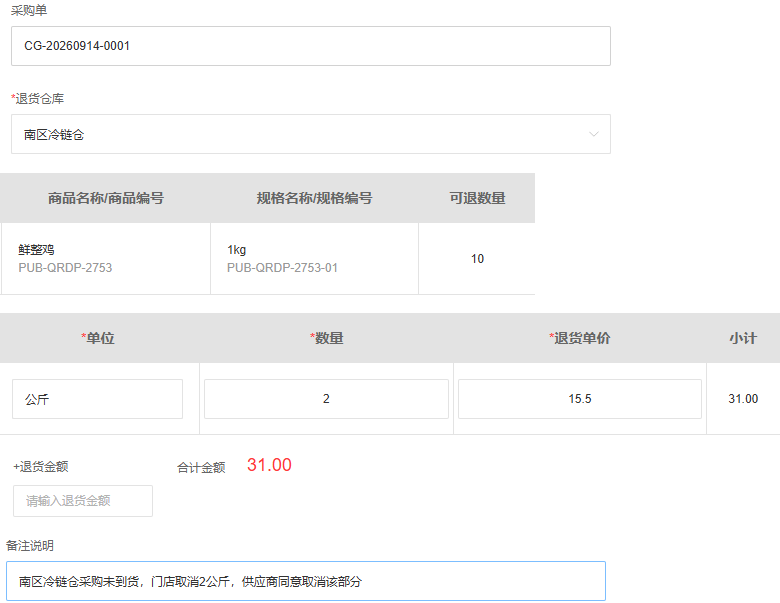Click the 数量 input containing 2
Screen dimensions: 780x603
coord(326,399)
